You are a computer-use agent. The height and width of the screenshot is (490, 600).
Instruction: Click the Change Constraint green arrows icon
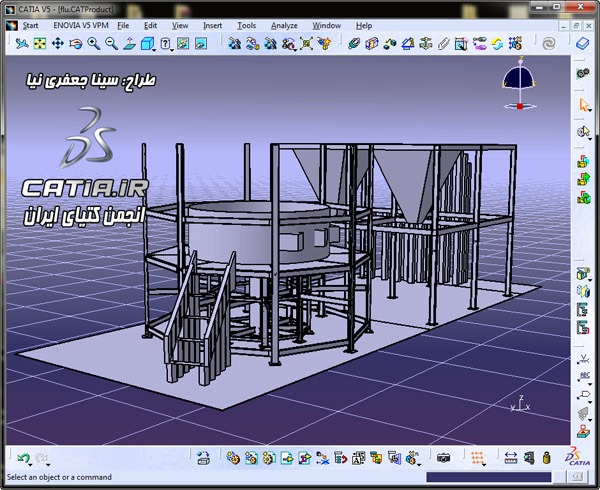coord(497,44)
